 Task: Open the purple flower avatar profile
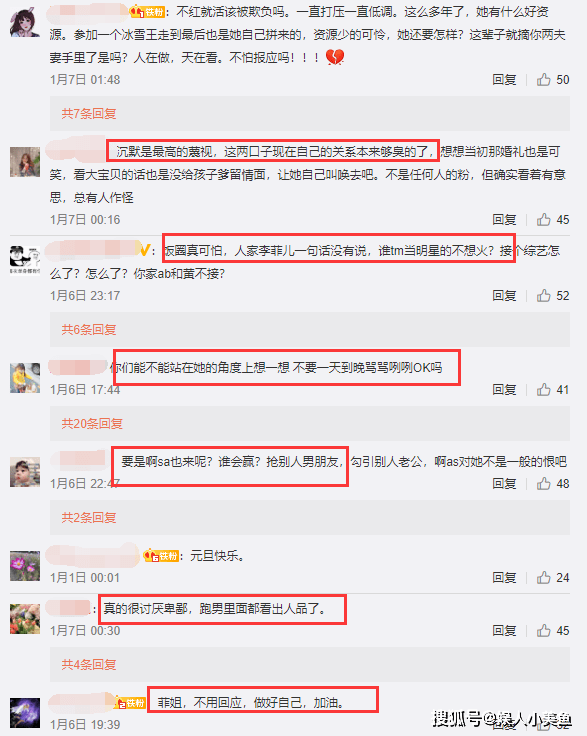[25, 566]
